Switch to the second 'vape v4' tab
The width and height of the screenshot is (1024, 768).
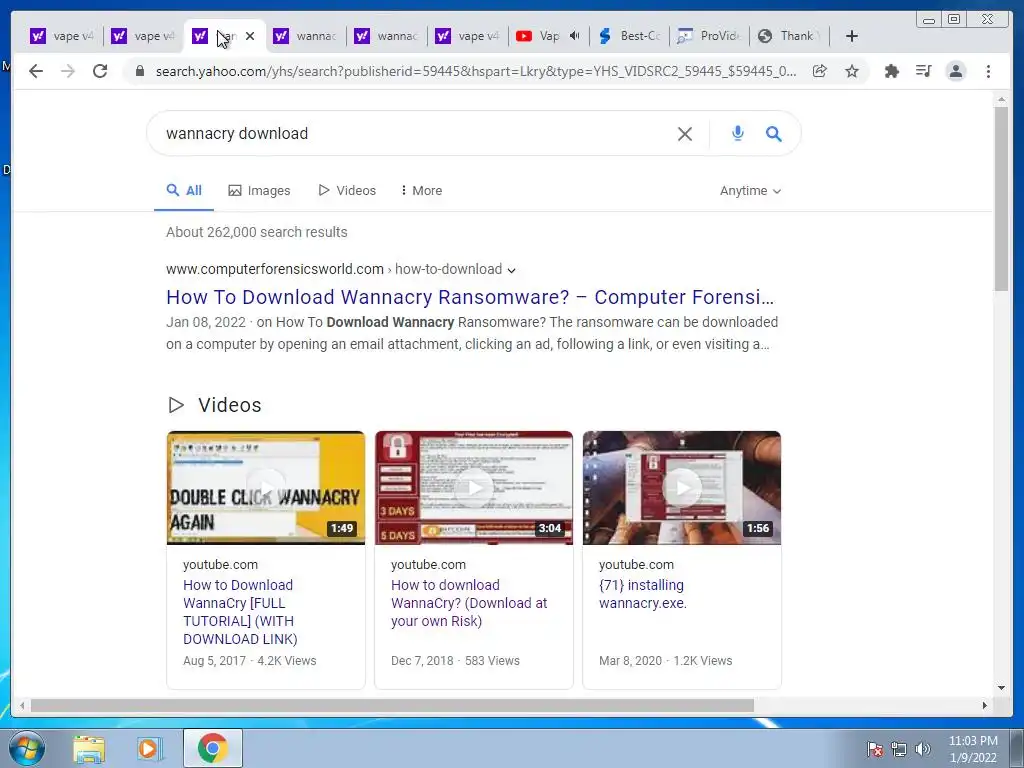pyautogui.click(x=143, y=36)
